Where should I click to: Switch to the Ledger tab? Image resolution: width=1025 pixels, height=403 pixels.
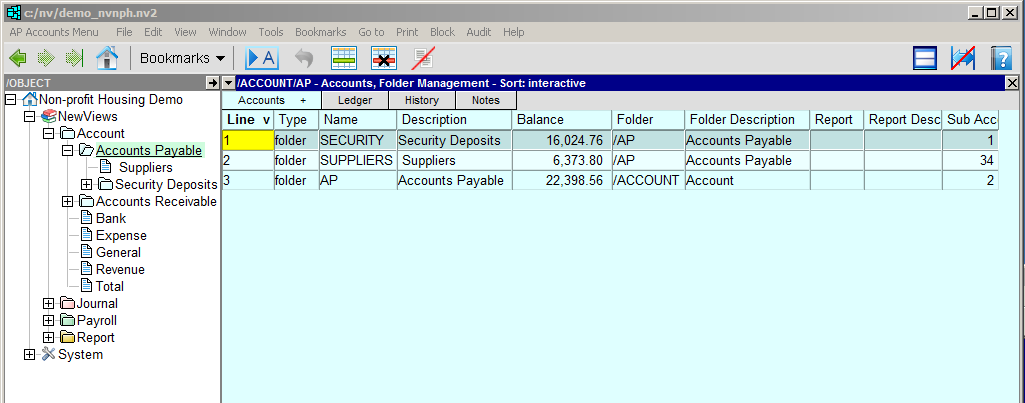point(355,101)
